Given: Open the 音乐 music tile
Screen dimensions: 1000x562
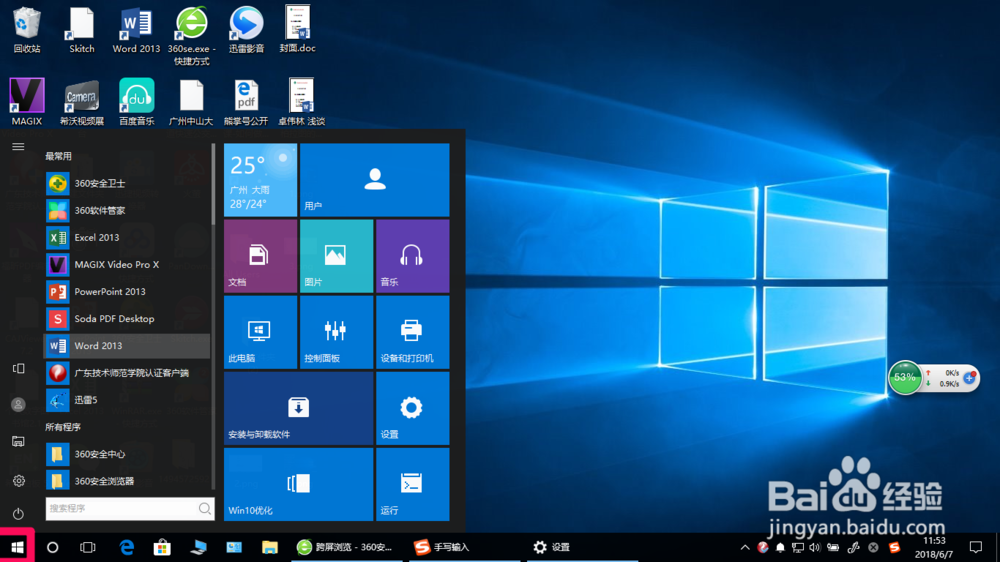Looking at the screenshot, I should [413, 256].
